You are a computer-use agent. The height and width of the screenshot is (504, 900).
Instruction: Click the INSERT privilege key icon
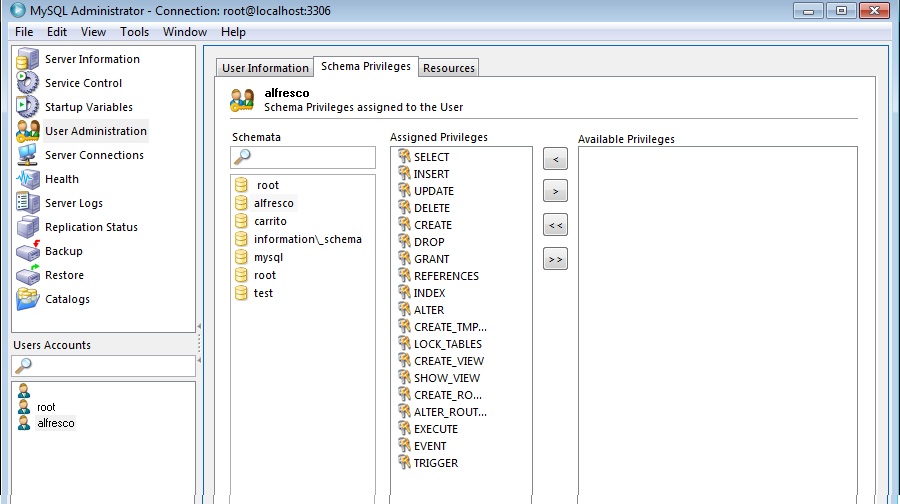(x=405, y=173)
